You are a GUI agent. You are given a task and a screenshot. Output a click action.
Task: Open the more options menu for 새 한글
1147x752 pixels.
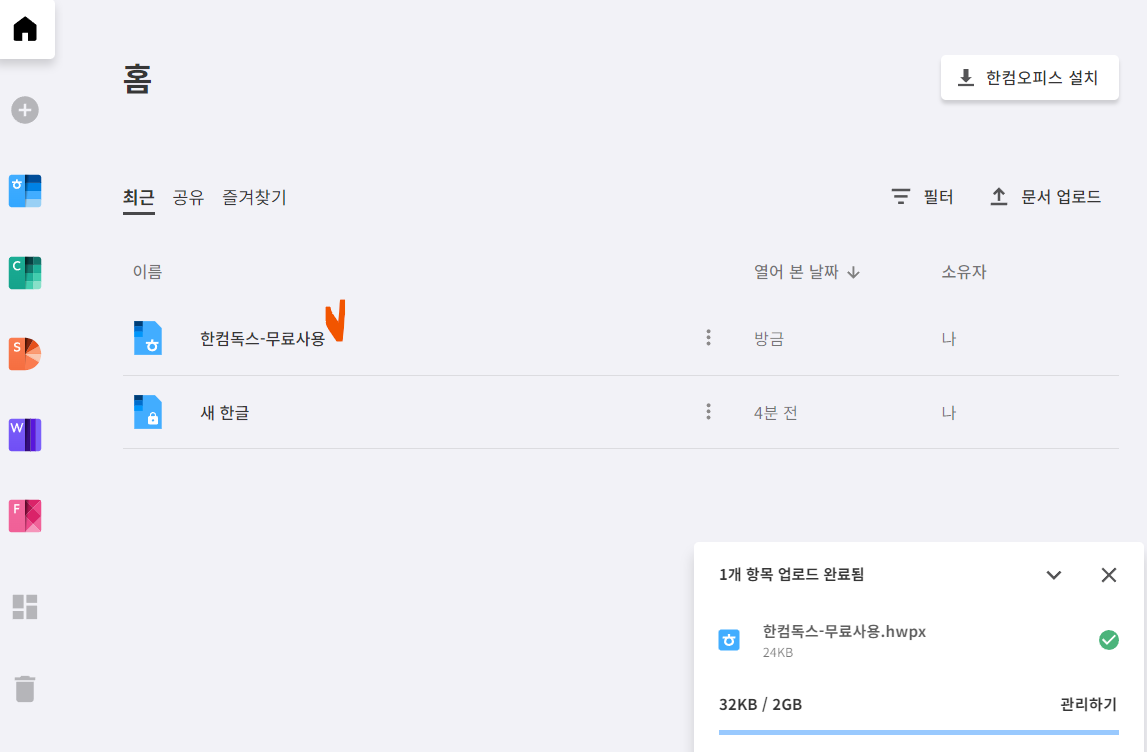coord(707,411)
